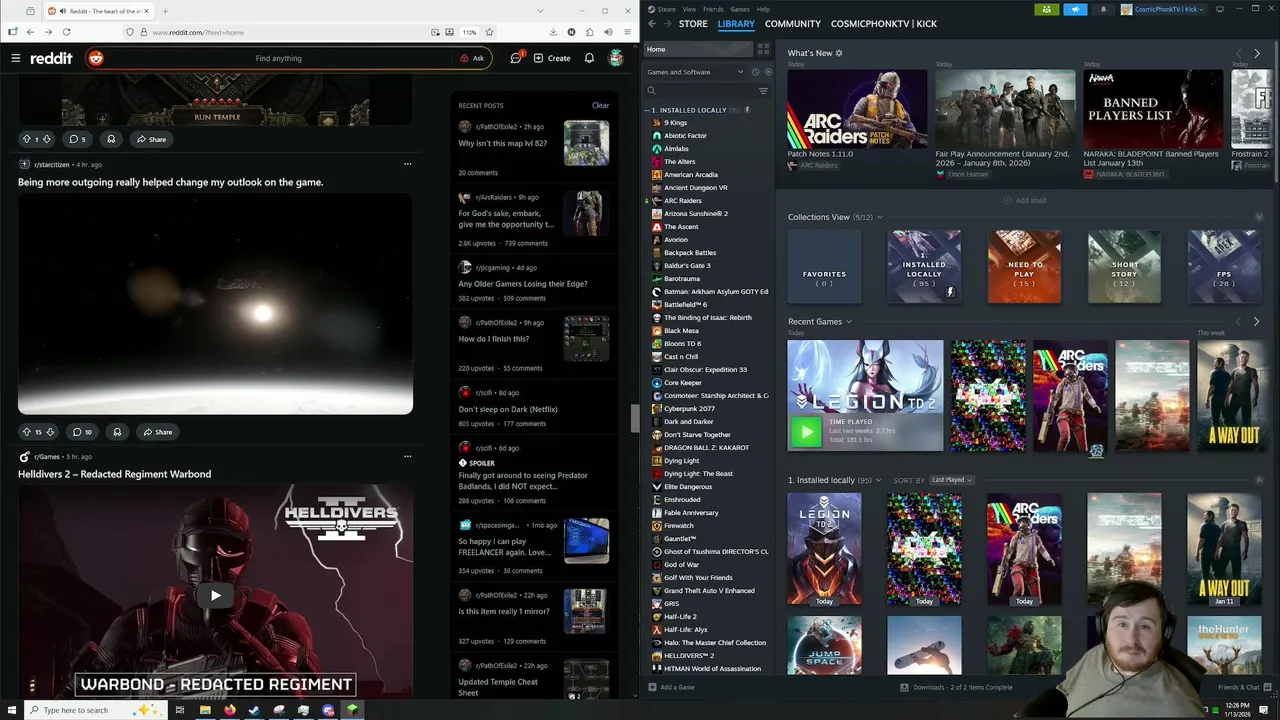The height and width of the screenshot is (720, 1280).
Task: Open CosmicPhonkTV account dropdown
Action: click(x=1165, y=9)
